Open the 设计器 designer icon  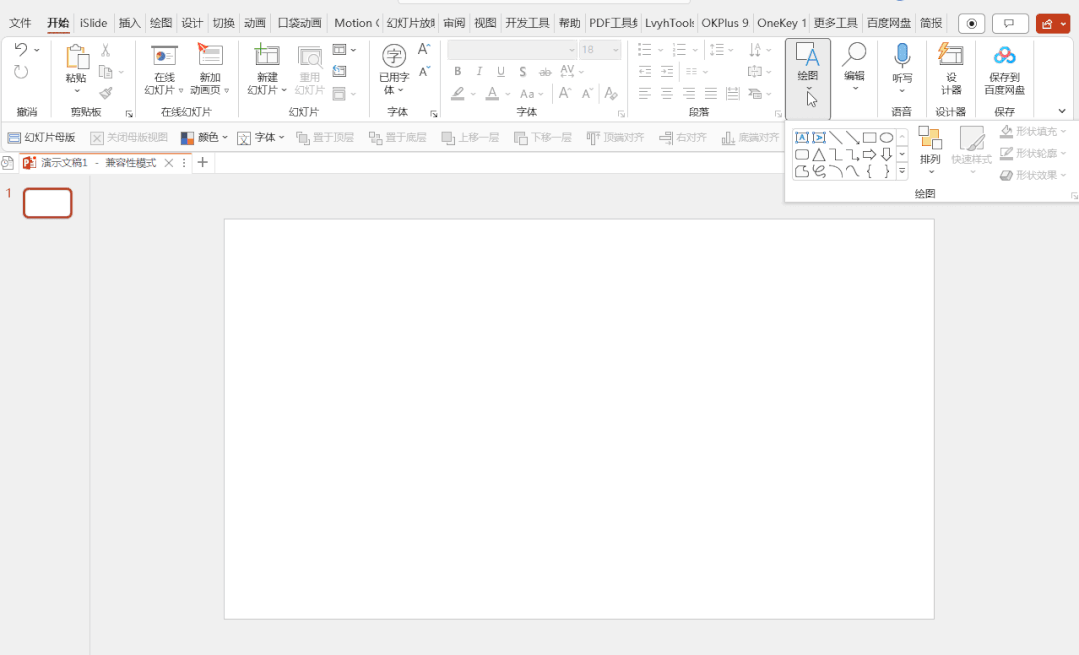pos(951,56)
